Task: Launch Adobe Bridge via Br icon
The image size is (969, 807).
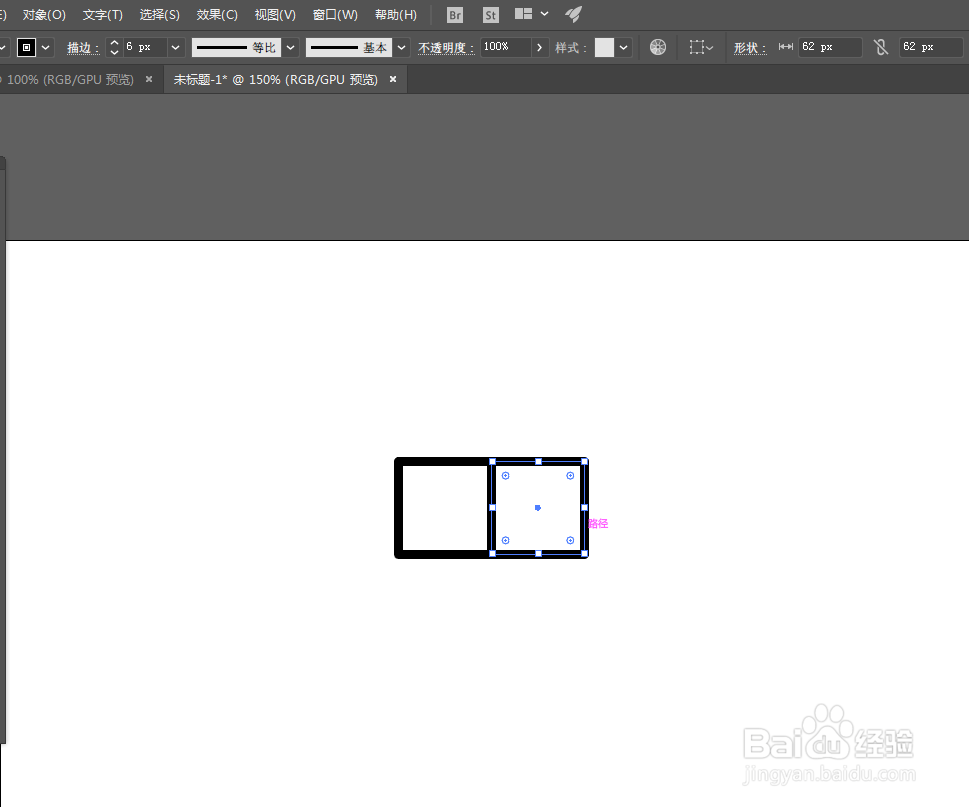Action: pyautogui.click(x=455, y=15)
